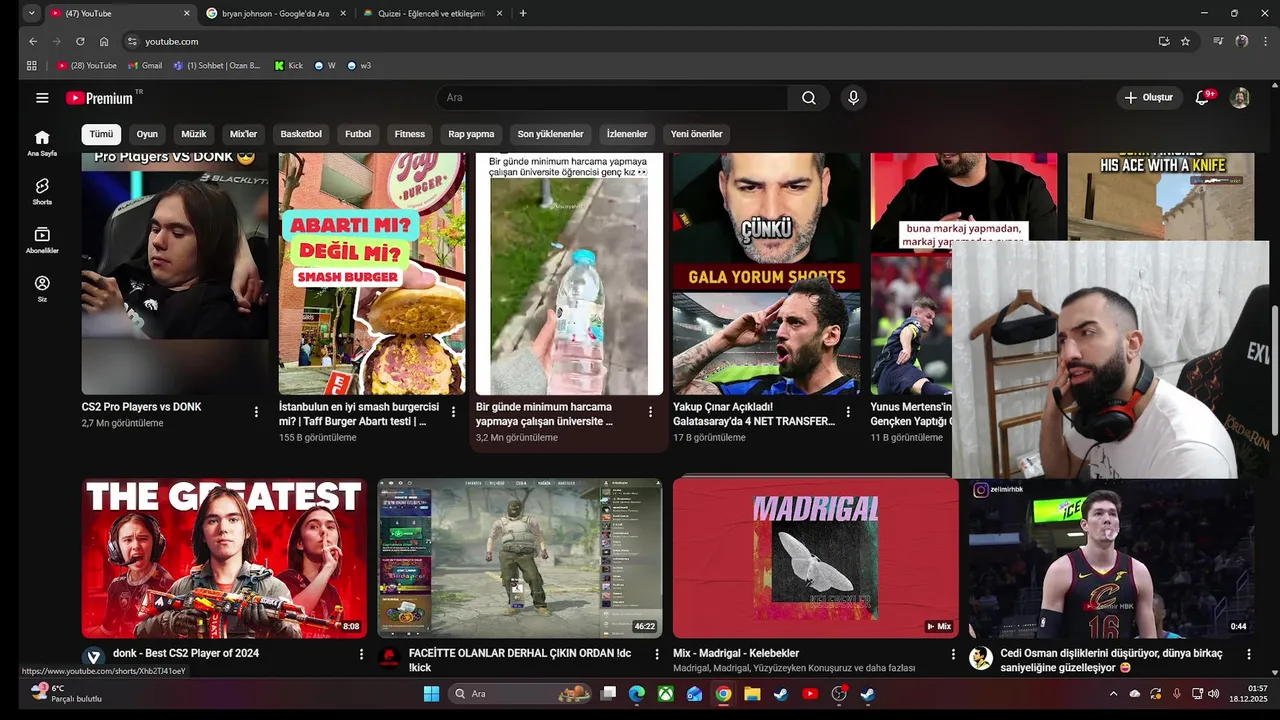The width and height of the screenshot is (1280, 720).
Task: Open options for Cedi Osman video
Action: (x=1248, y=654)
